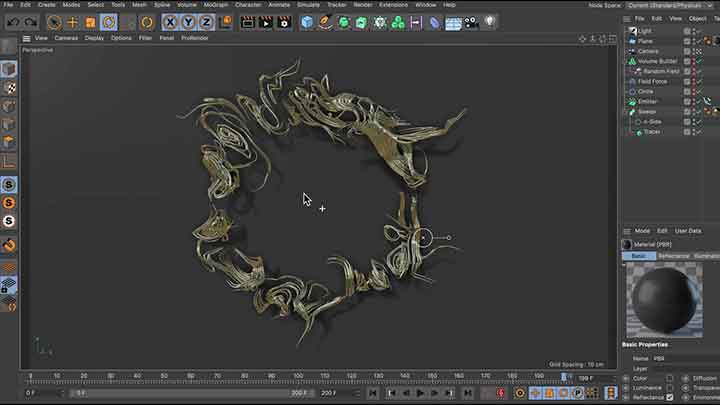Click the Redo arrow icon

pos(30,22)
